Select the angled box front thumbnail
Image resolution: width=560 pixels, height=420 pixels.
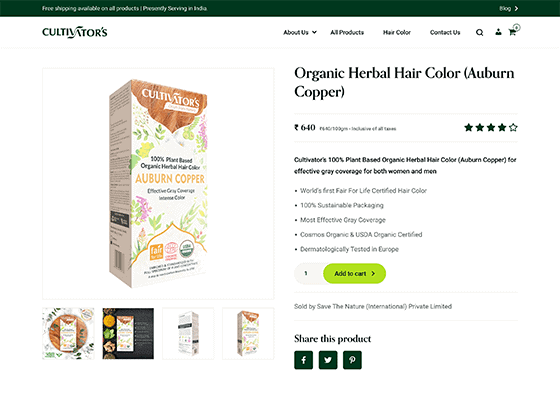(x=248, y=334)
